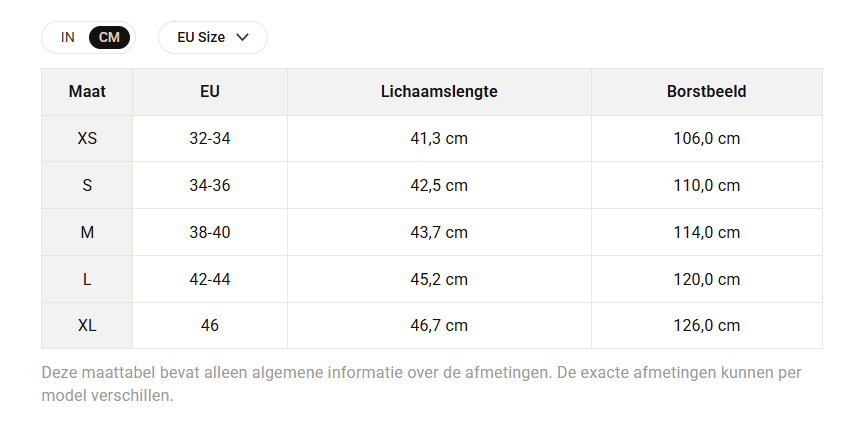Open the EU Size dropdown
This screenshot has height=433, width=868.
pyautogui.click(x=213, y=37)
